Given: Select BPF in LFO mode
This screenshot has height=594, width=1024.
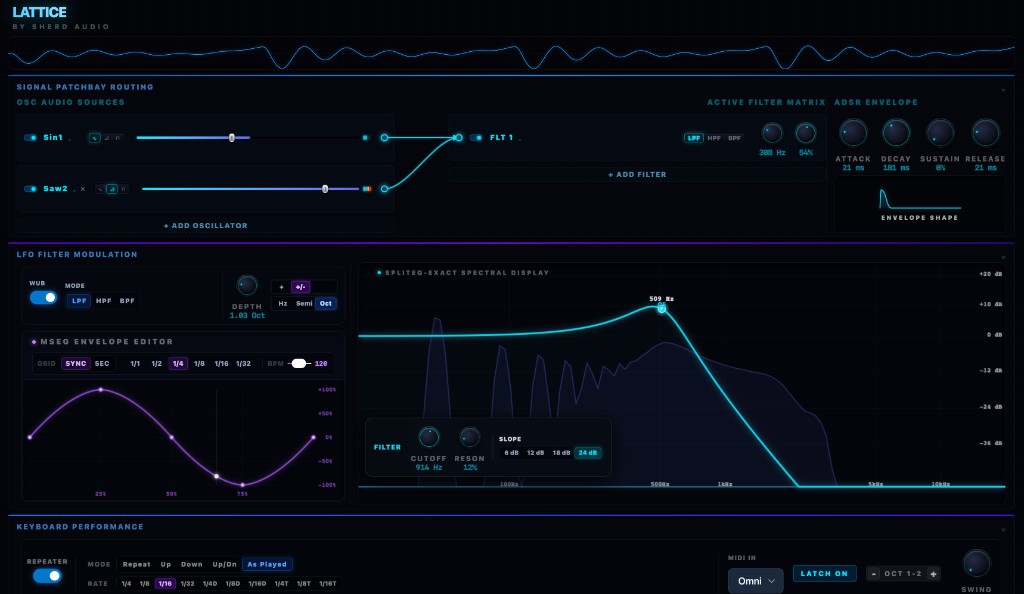Looking at the screenshot, I should pyautogui.click(x=127, y=301).
